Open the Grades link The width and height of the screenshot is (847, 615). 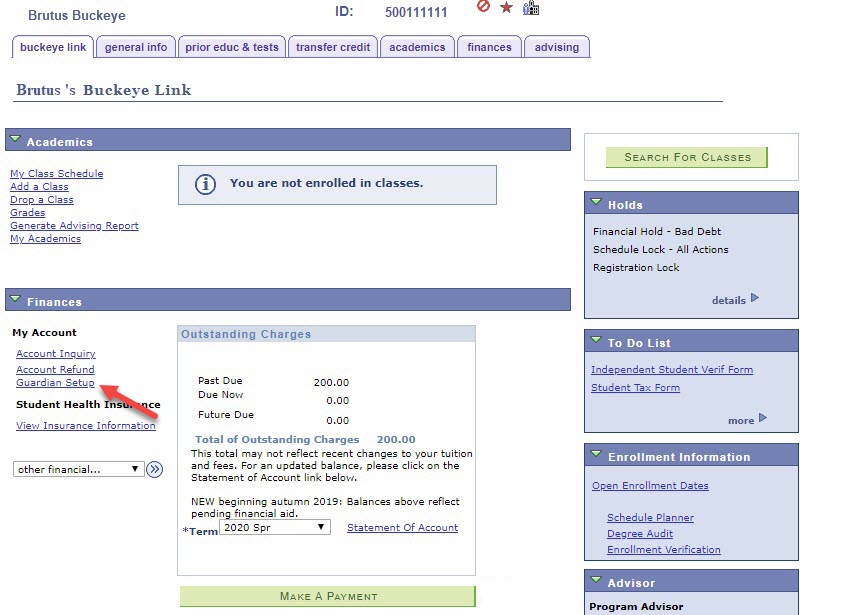point(28,212)
